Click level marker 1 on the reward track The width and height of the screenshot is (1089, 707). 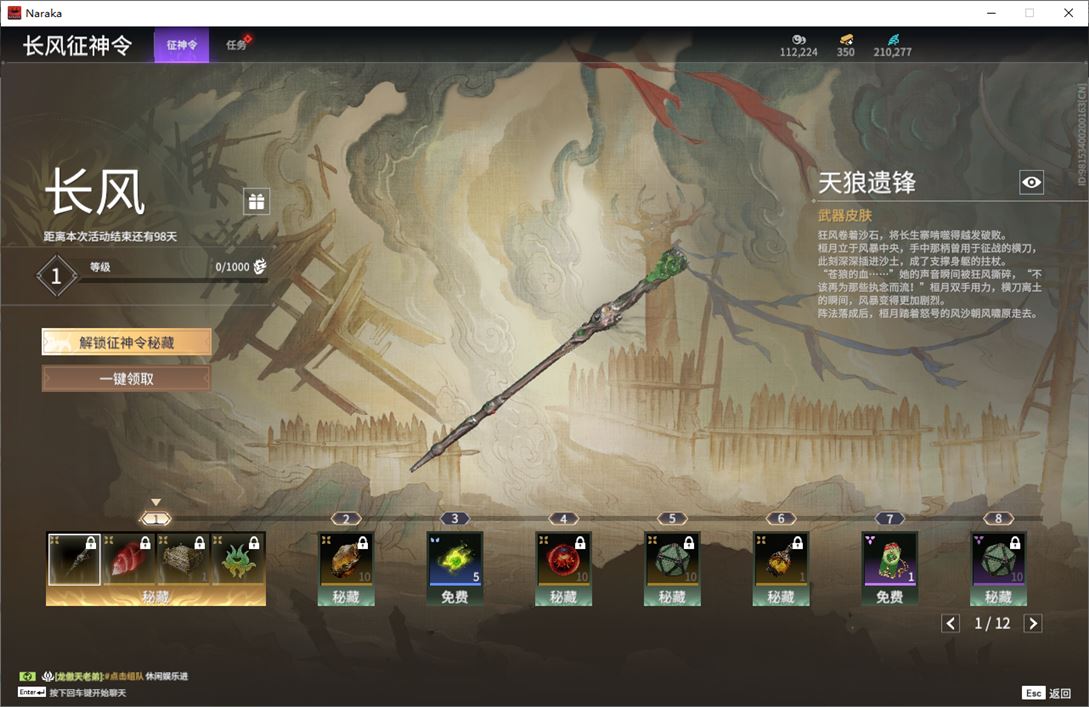(x=156, y=519)
